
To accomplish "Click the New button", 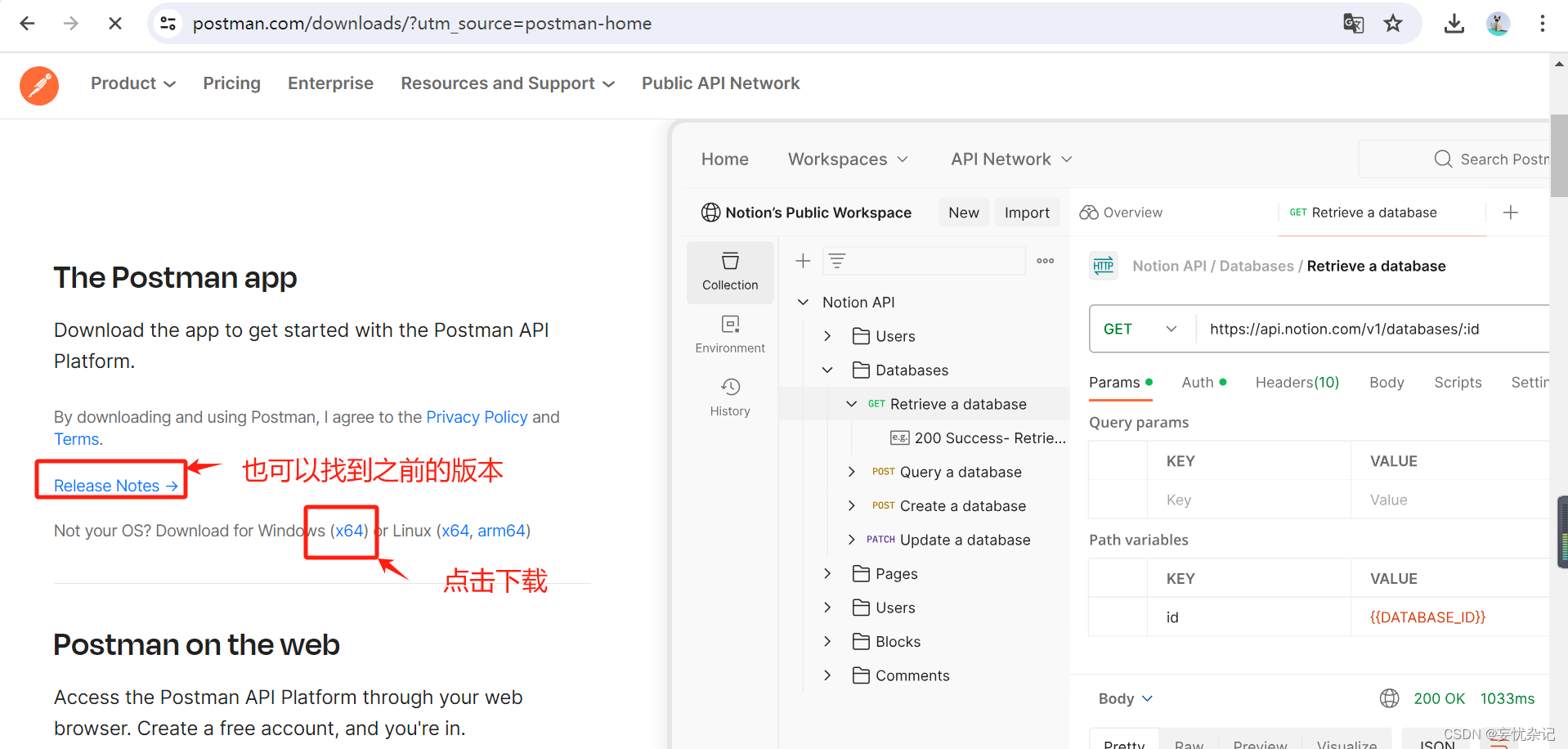I will 964,213.
